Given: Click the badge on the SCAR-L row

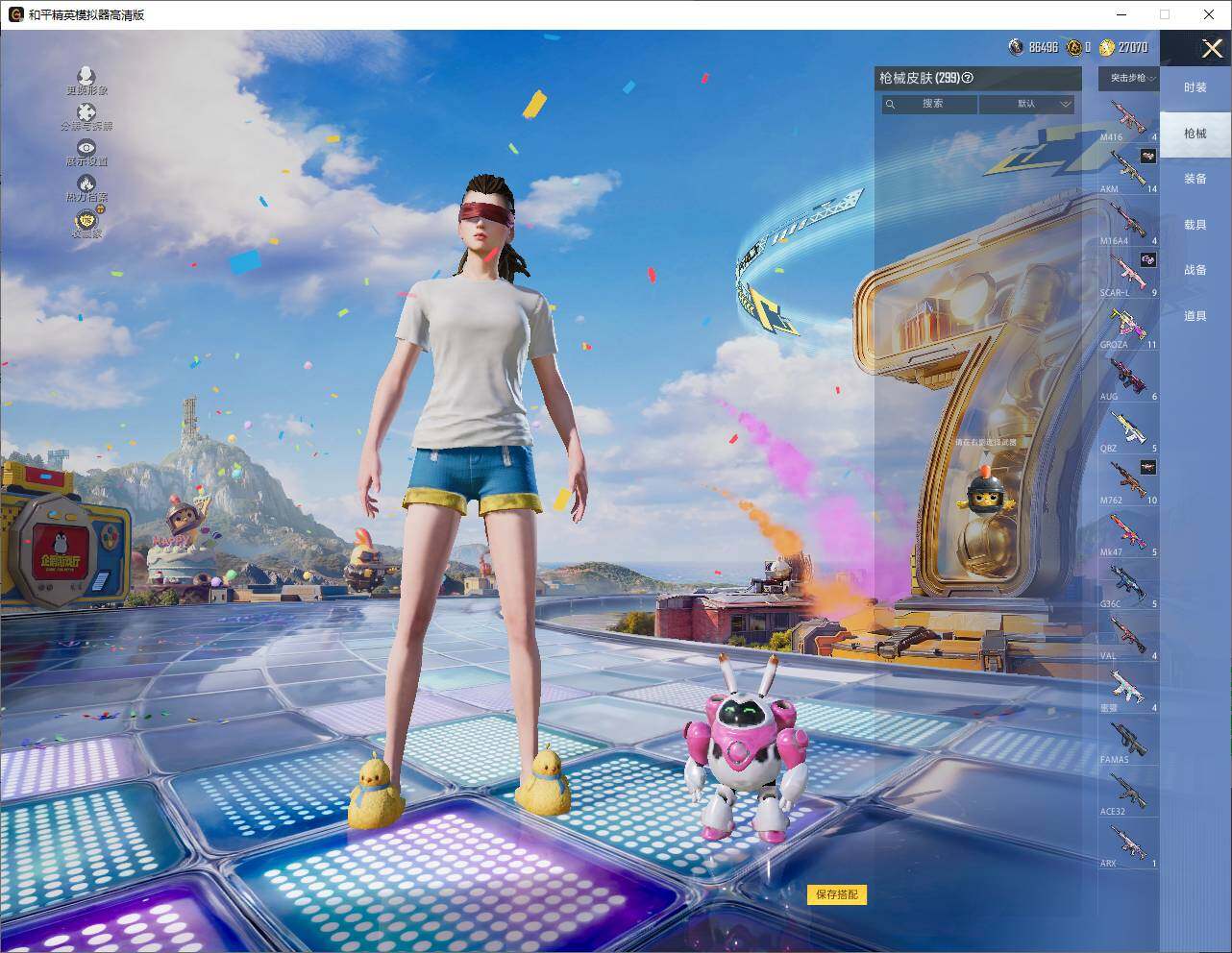Looking at the screenshot, I should (x=1147, y=259).
